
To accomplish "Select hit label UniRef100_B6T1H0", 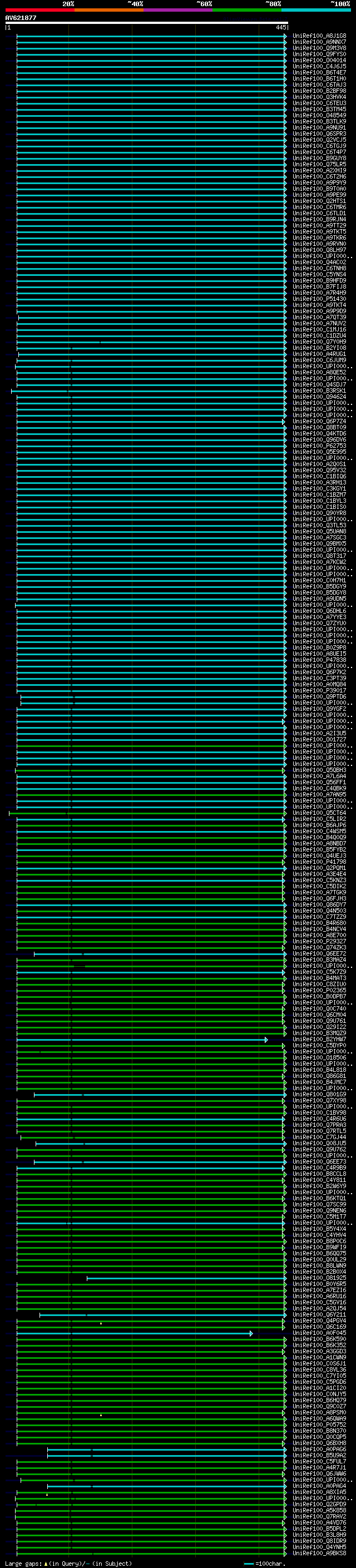I will tap(319, 78).
